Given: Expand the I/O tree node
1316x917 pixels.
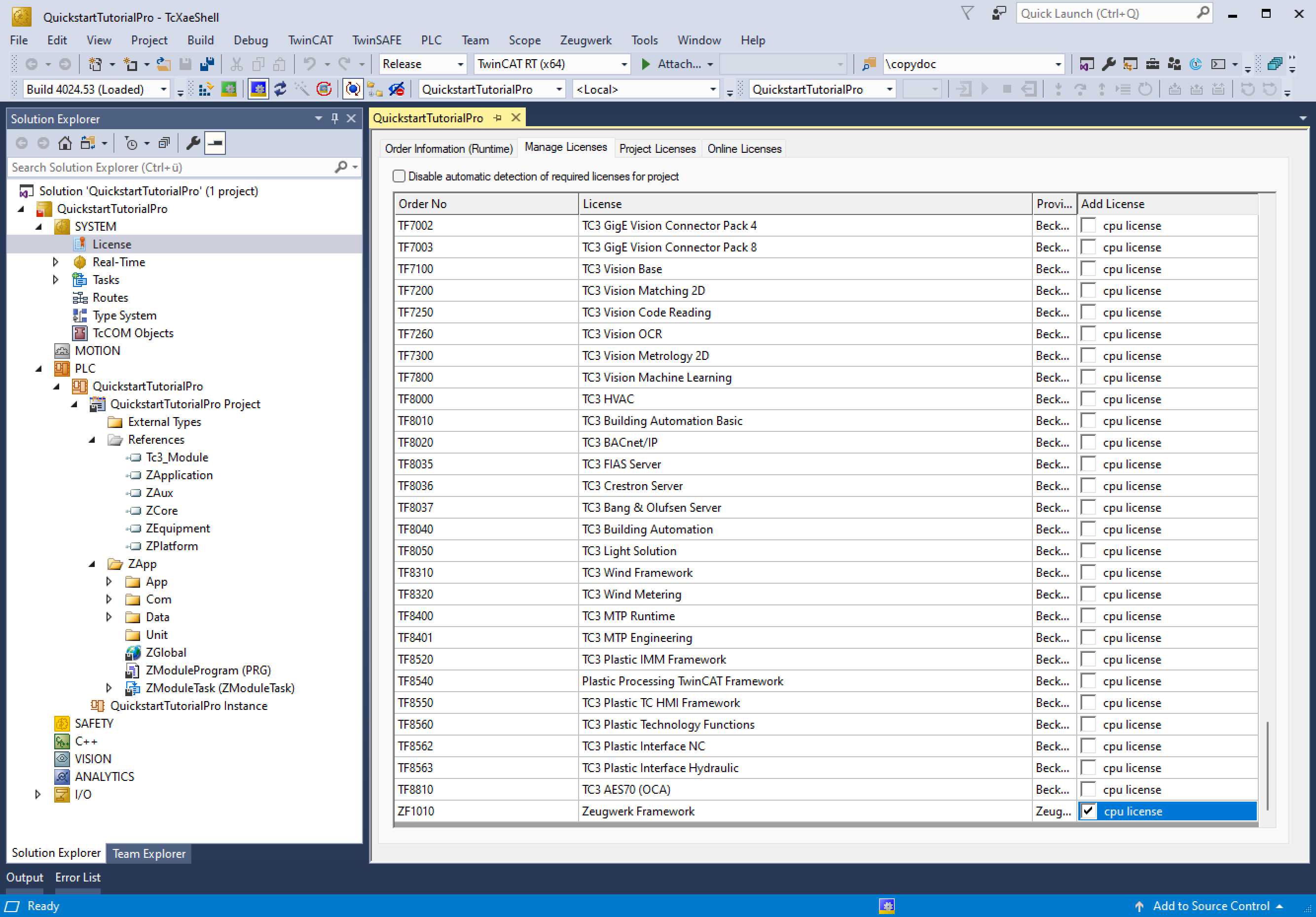Looking at the screenshot, I should 38,794.
